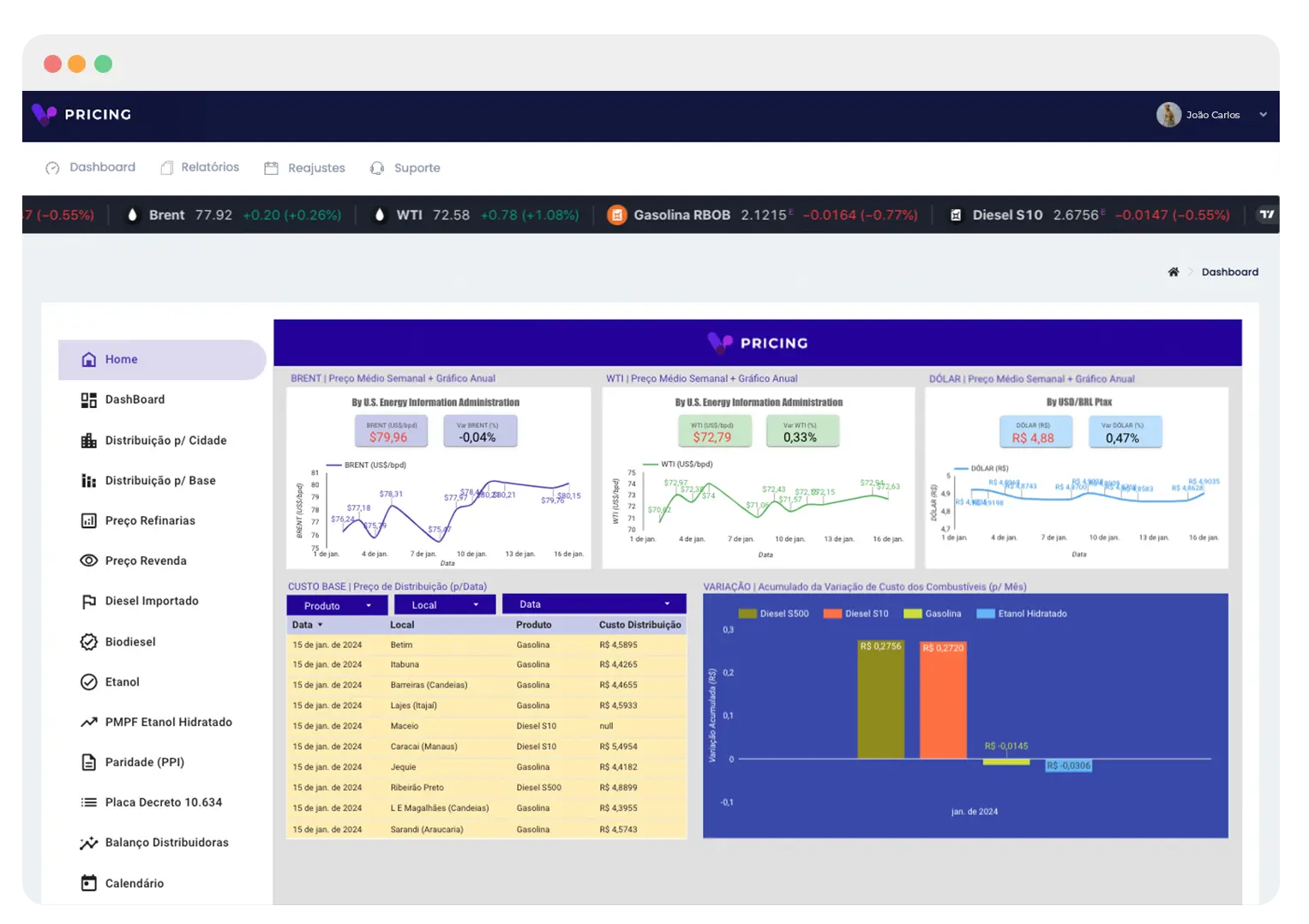1309x924 pixels.
Task: Open Preço Refinarias page
Action: point(150,520)
